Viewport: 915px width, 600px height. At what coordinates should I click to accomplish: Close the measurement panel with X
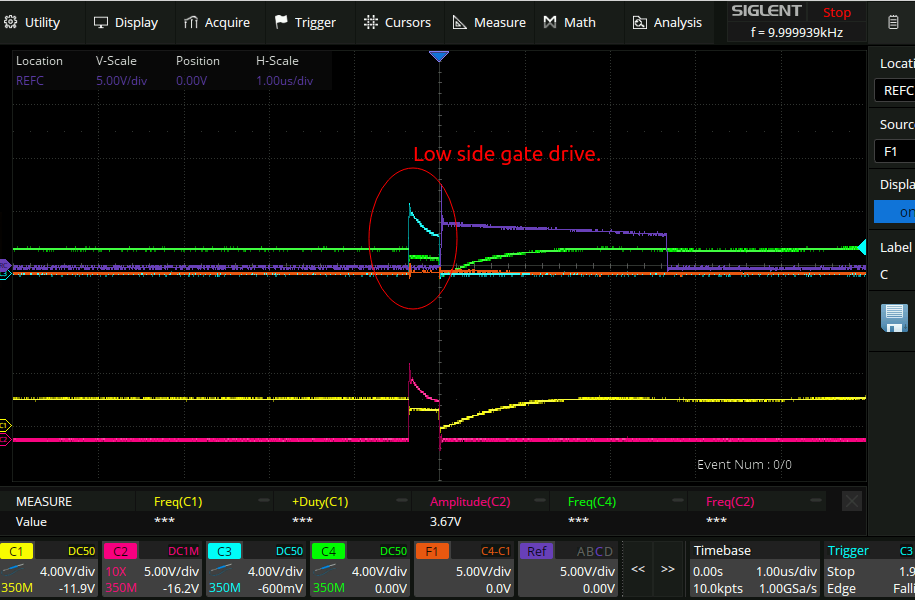[851, 502]
